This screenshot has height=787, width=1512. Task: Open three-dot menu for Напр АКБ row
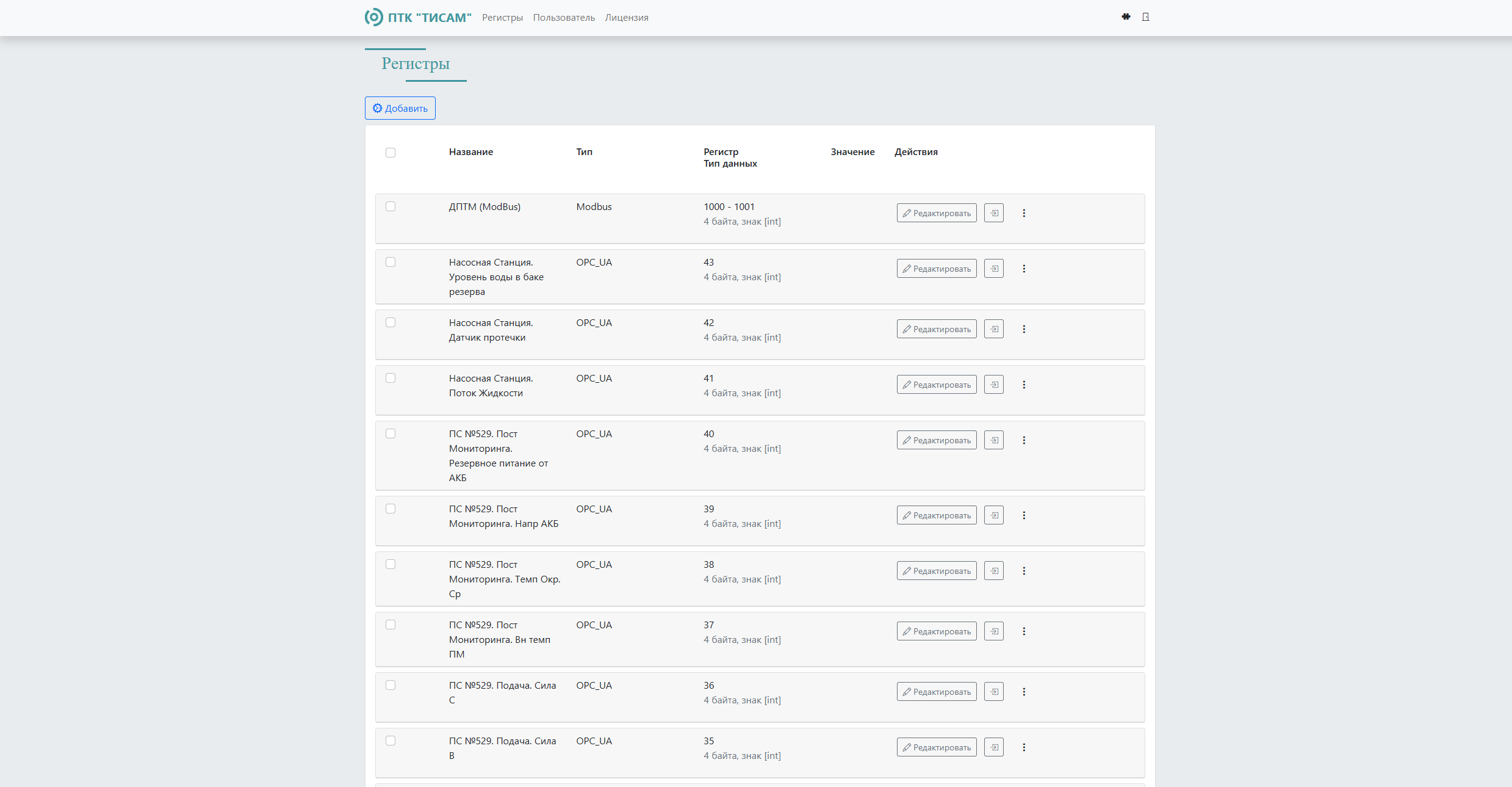tap(1024, 515)
